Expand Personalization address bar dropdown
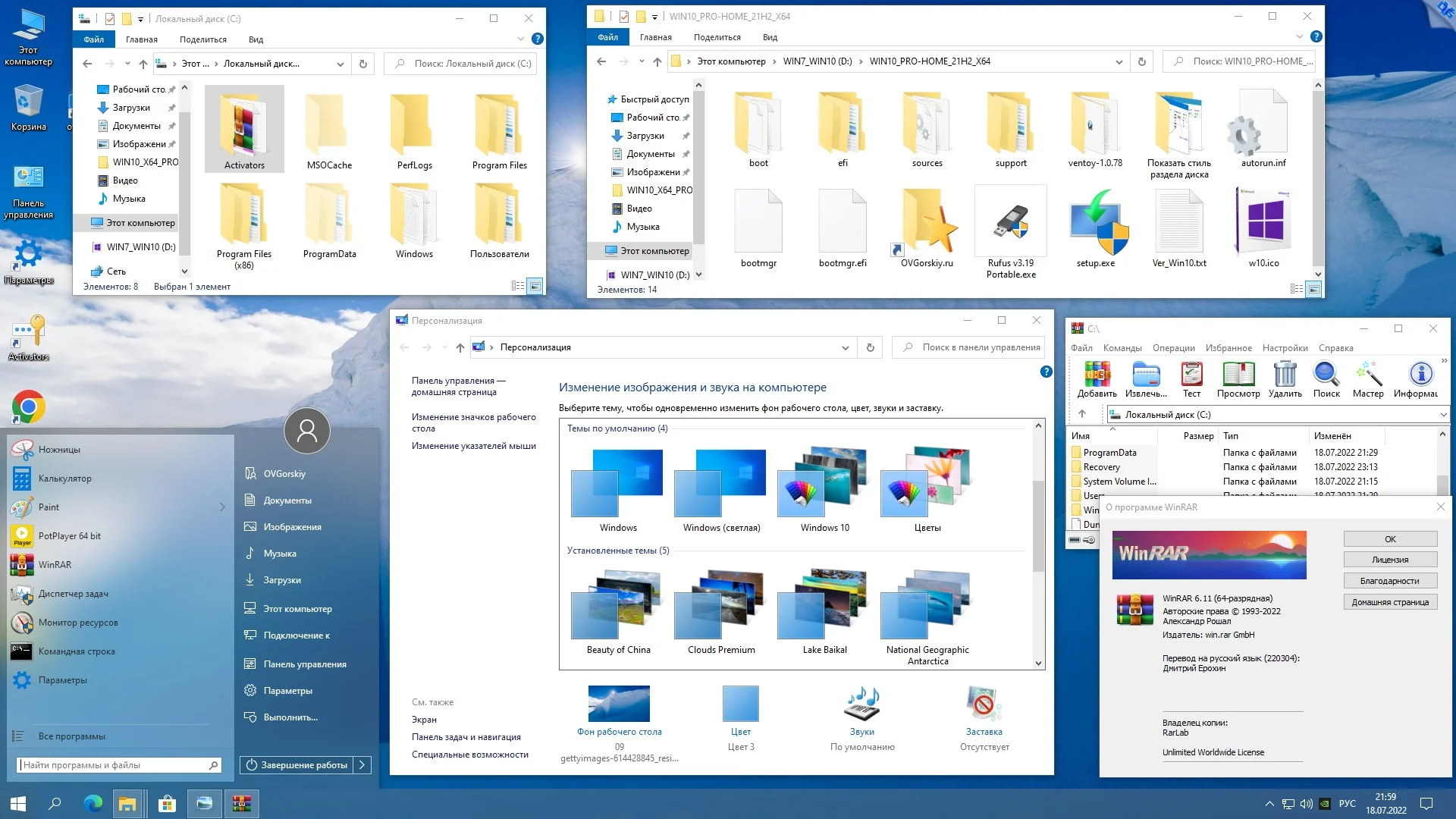This screenshot has width=1456, height=819. coord(845,347)
